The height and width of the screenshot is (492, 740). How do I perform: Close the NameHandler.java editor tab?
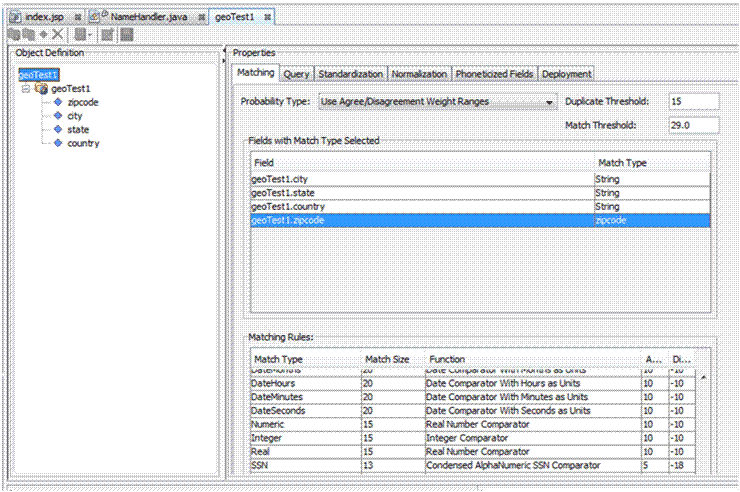click(x=202, y=17)
